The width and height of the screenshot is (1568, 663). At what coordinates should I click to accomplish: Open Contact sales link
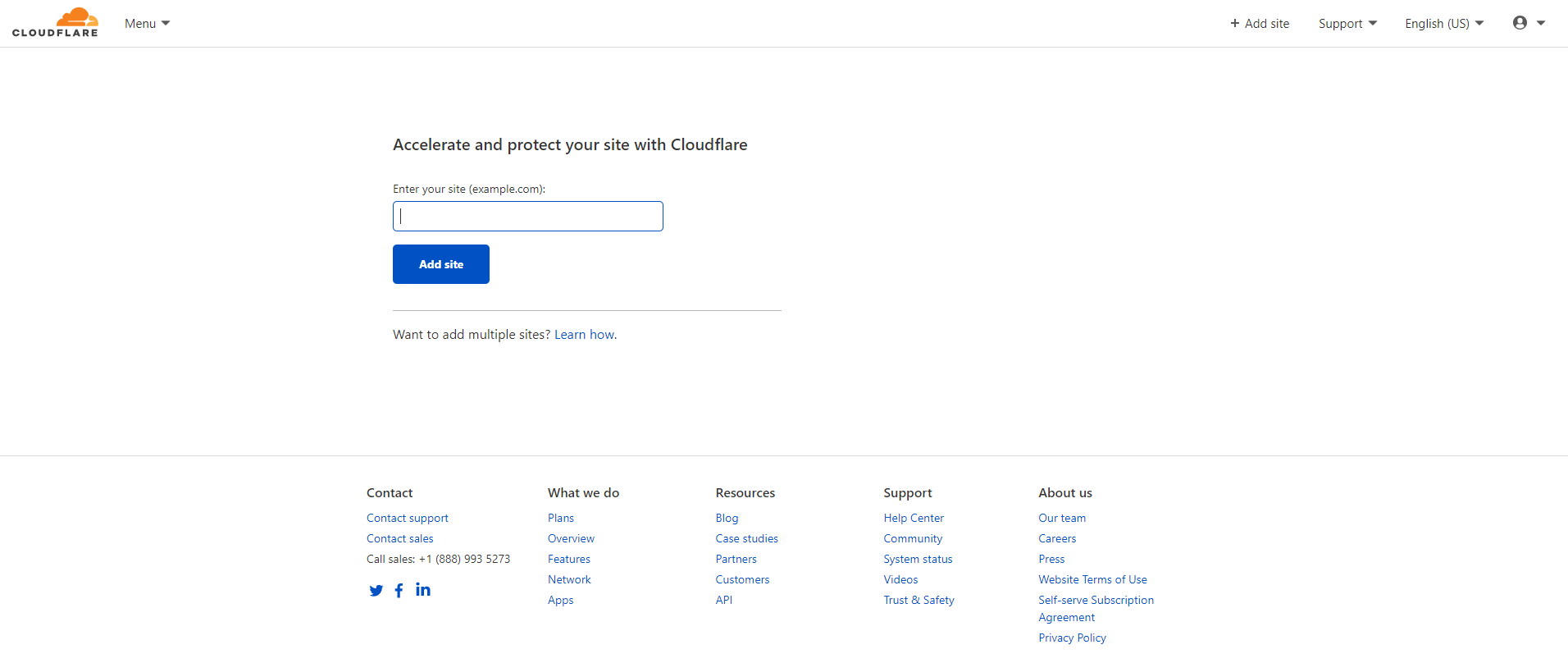pyautogui.click(x=400, y=538)
